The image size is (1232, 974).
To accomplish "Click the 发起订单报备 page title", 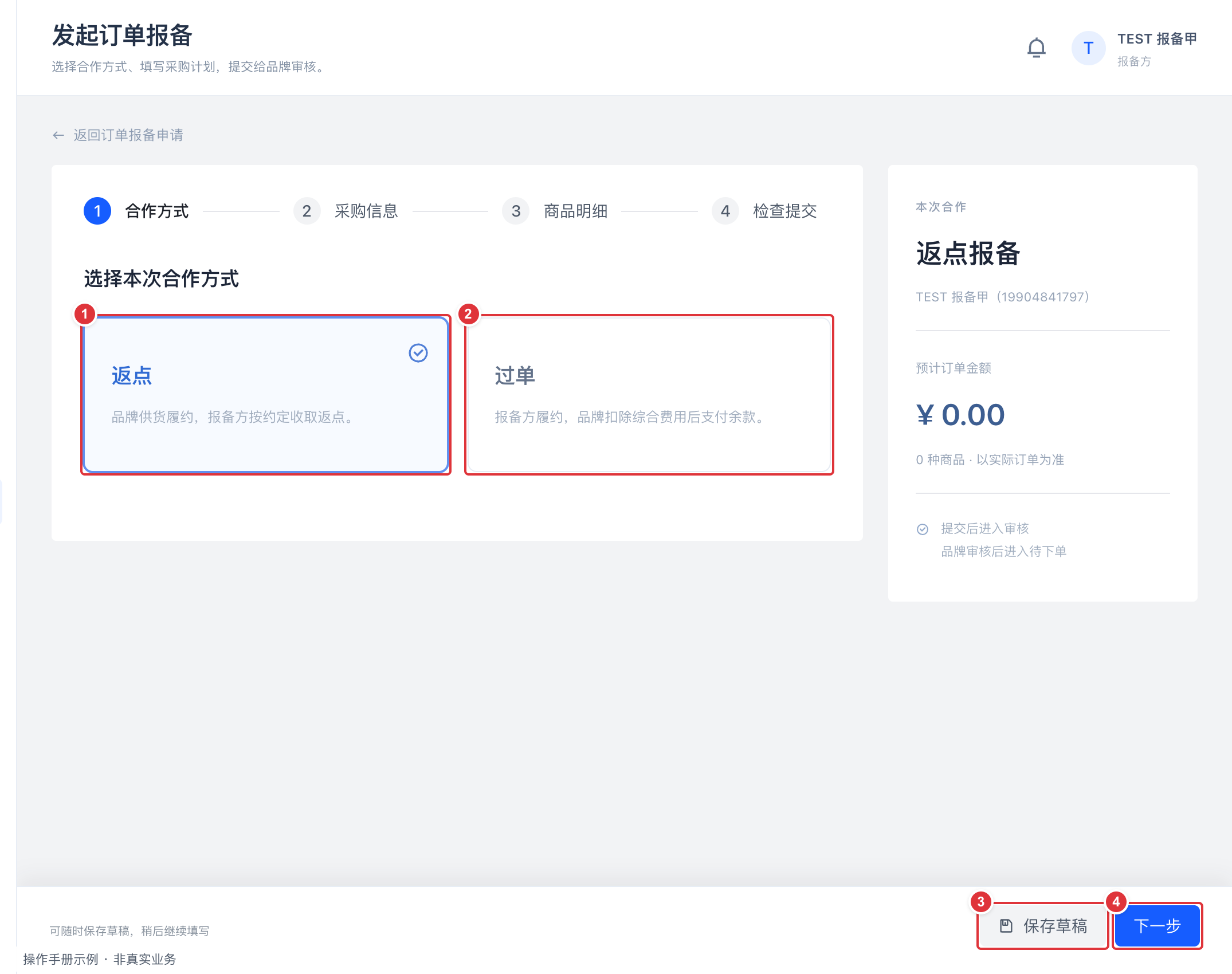I will tap(122, 36).
